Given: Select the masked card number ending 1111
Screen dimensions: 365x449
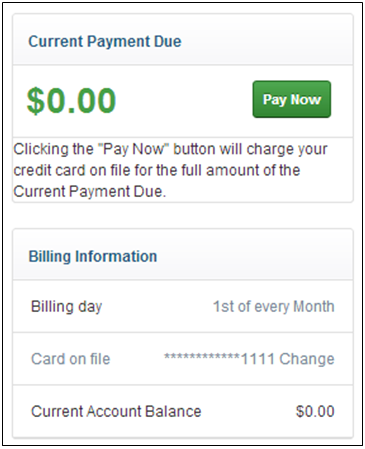Looking at the screenshot, I should (219, 359).
